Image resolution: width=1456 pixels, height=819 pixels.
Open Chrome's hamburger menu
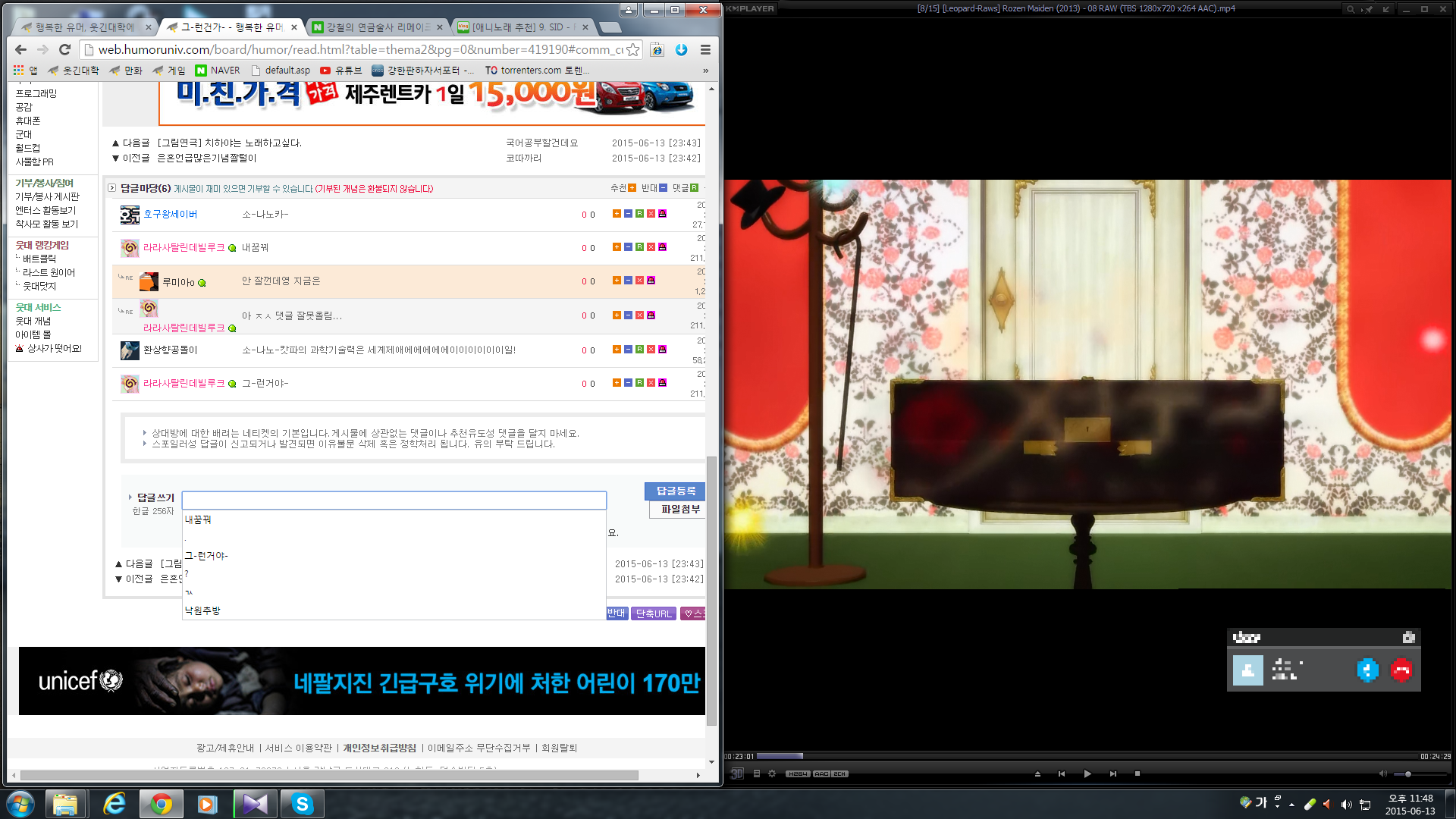tap(705, 49)
